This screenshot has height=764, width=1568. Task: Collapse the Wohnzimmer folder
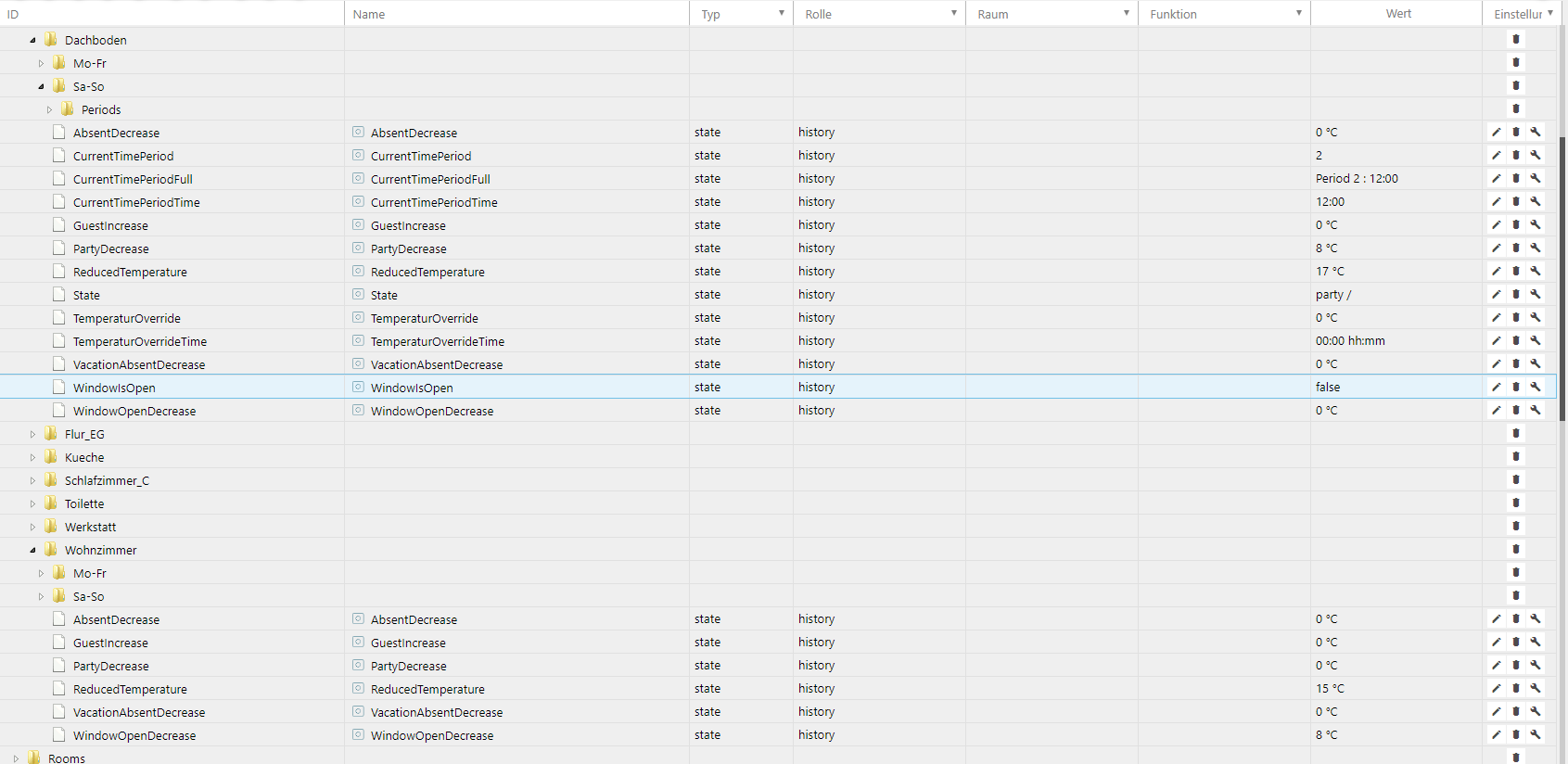click(x=32, y=550)
